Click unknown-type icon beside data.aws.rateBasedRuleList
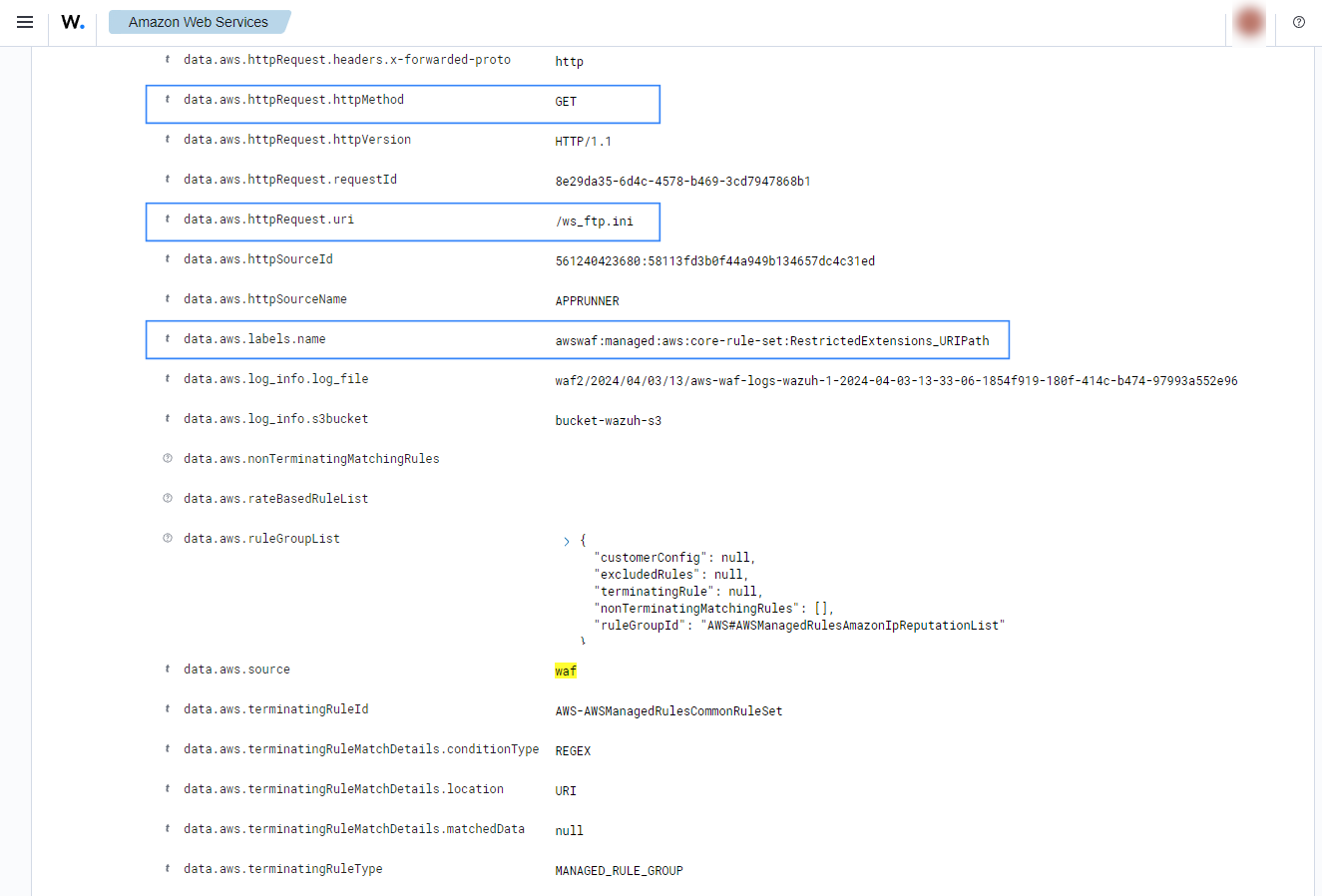Screen dimensions: 1322x896 point(168,499)
